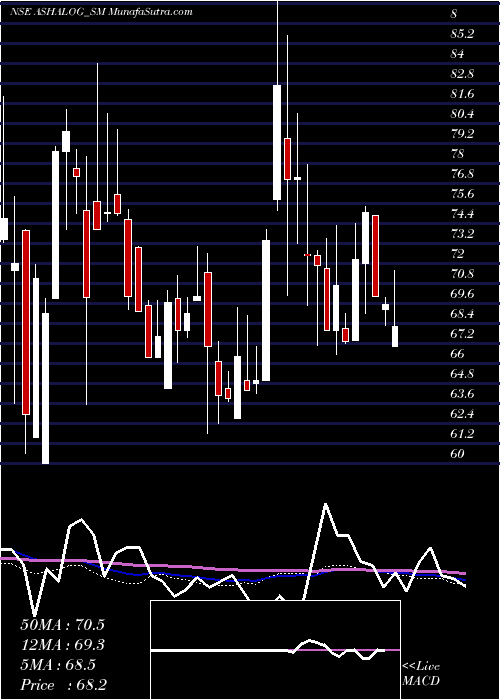
Task: Click the 70.8 price axis label
Action: [462, 274]
